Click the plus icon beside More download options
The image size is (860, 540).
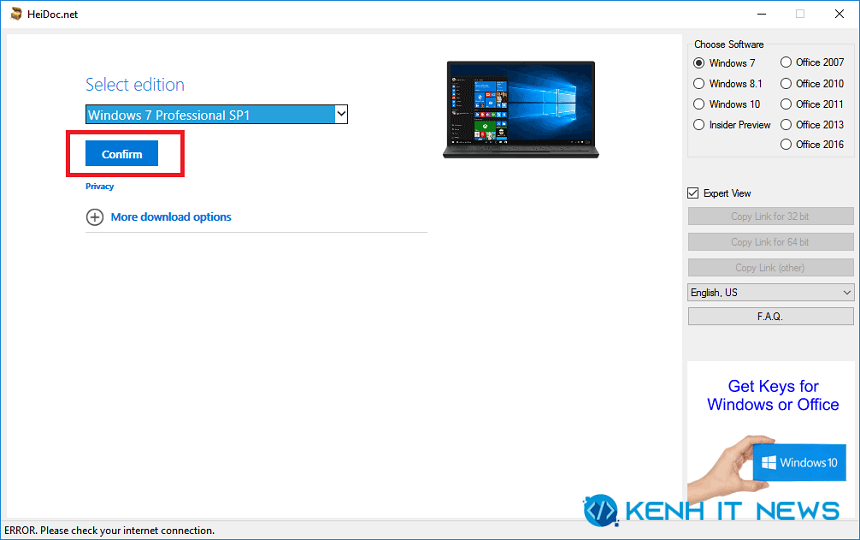coord(94,217)
